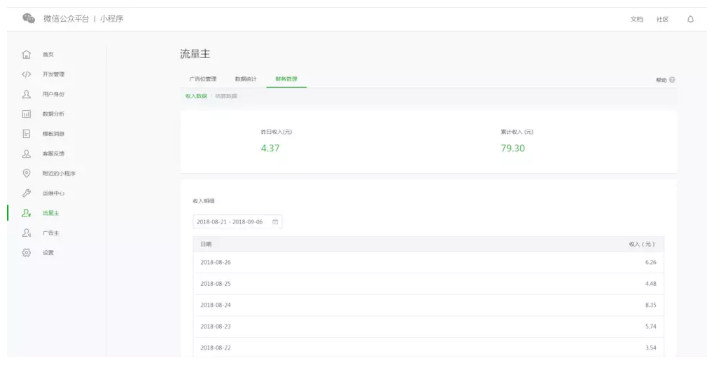Open the settings gear icon
Screen dimensions: 720x376
point(27,253)
